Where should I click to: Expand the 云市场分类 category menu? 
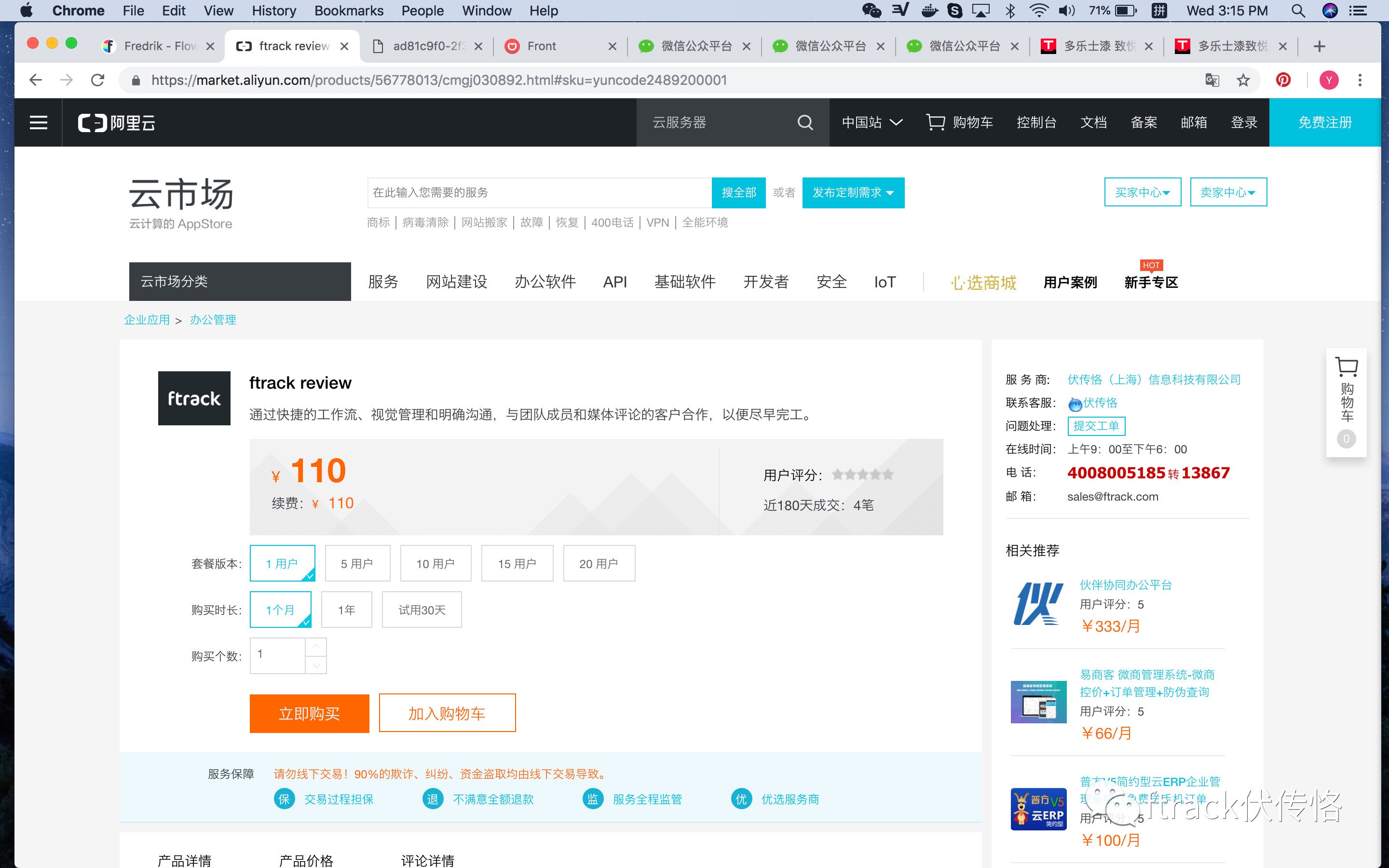coord(240,281)
